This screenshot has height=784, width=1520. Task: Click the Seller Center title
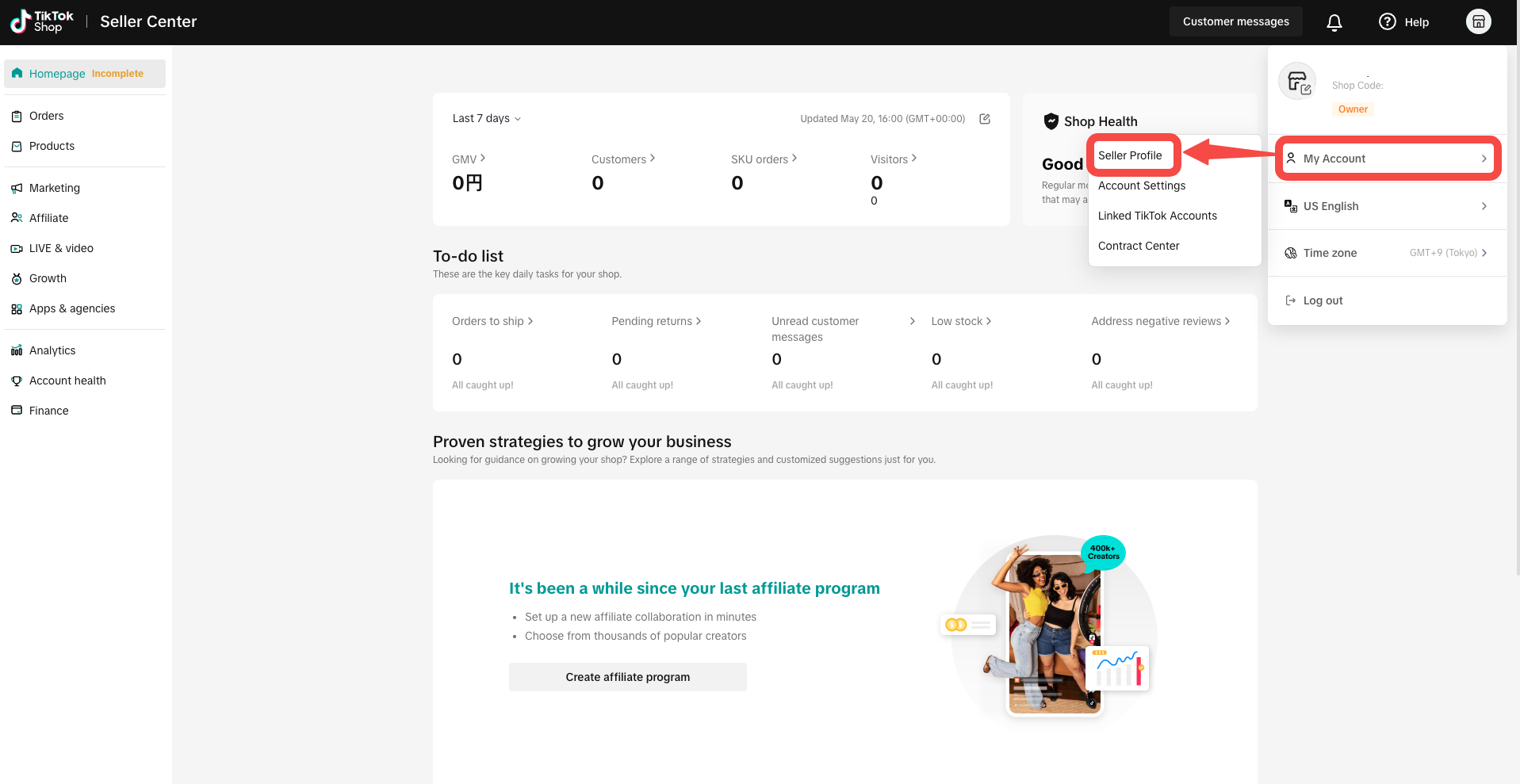[x=148, y=21]
